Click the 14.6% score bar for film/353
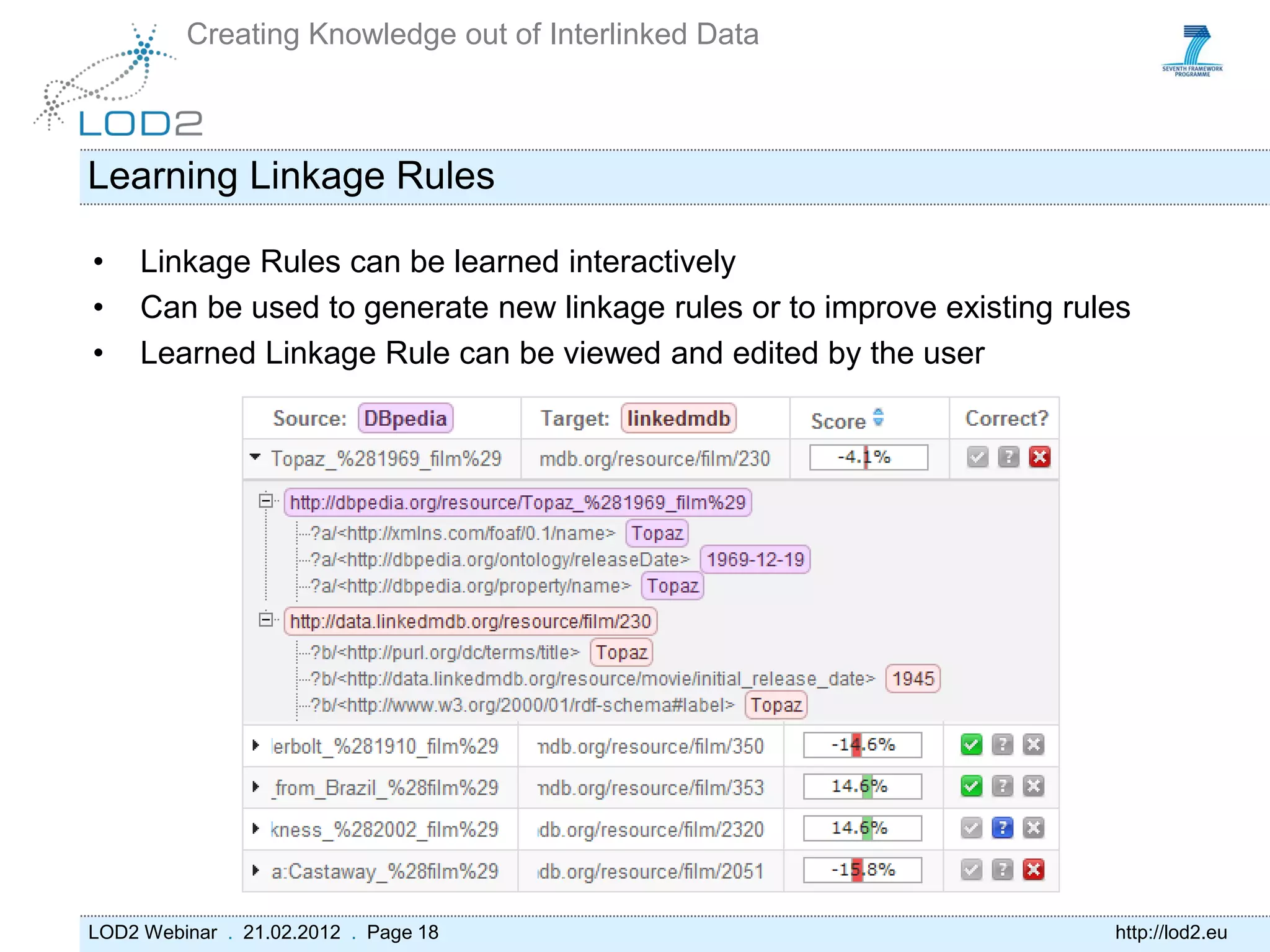This screenshot has width=1270, height=952. 863,787
